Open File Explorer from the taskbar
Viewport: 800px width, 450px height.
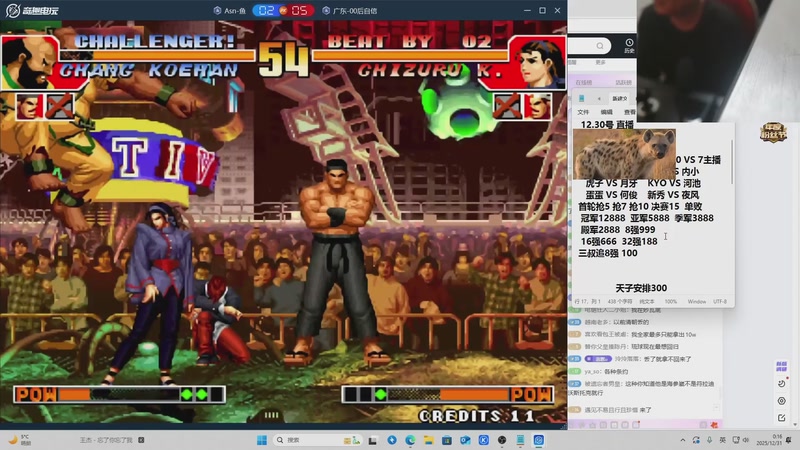point(429,440)
